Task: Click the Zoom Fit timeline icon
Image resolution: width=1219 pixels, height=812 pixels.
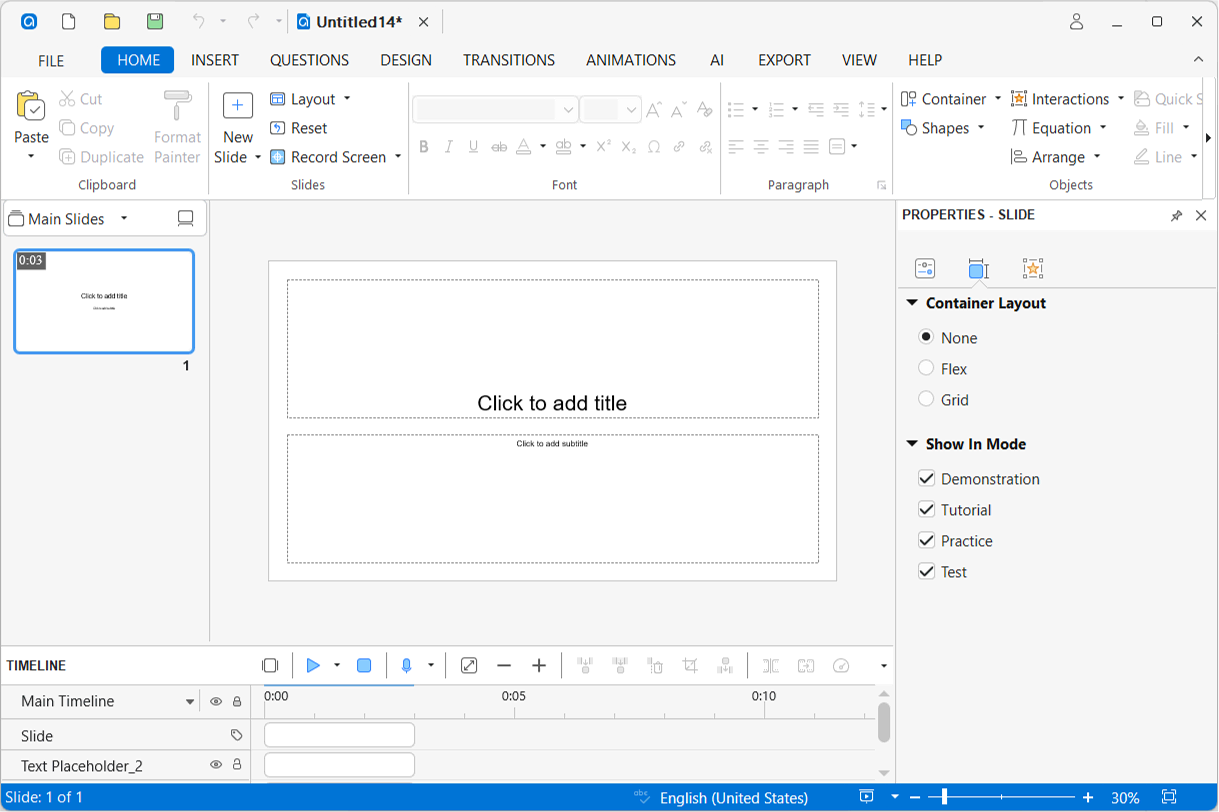Action: tap(468, 665)
